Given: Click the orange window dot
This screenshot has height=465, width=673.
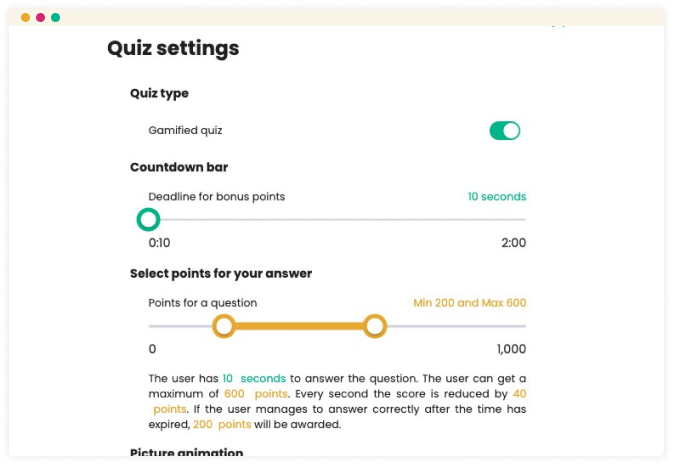Looking at the screenshot, I should pyautogui.click(x=25, y=18).
